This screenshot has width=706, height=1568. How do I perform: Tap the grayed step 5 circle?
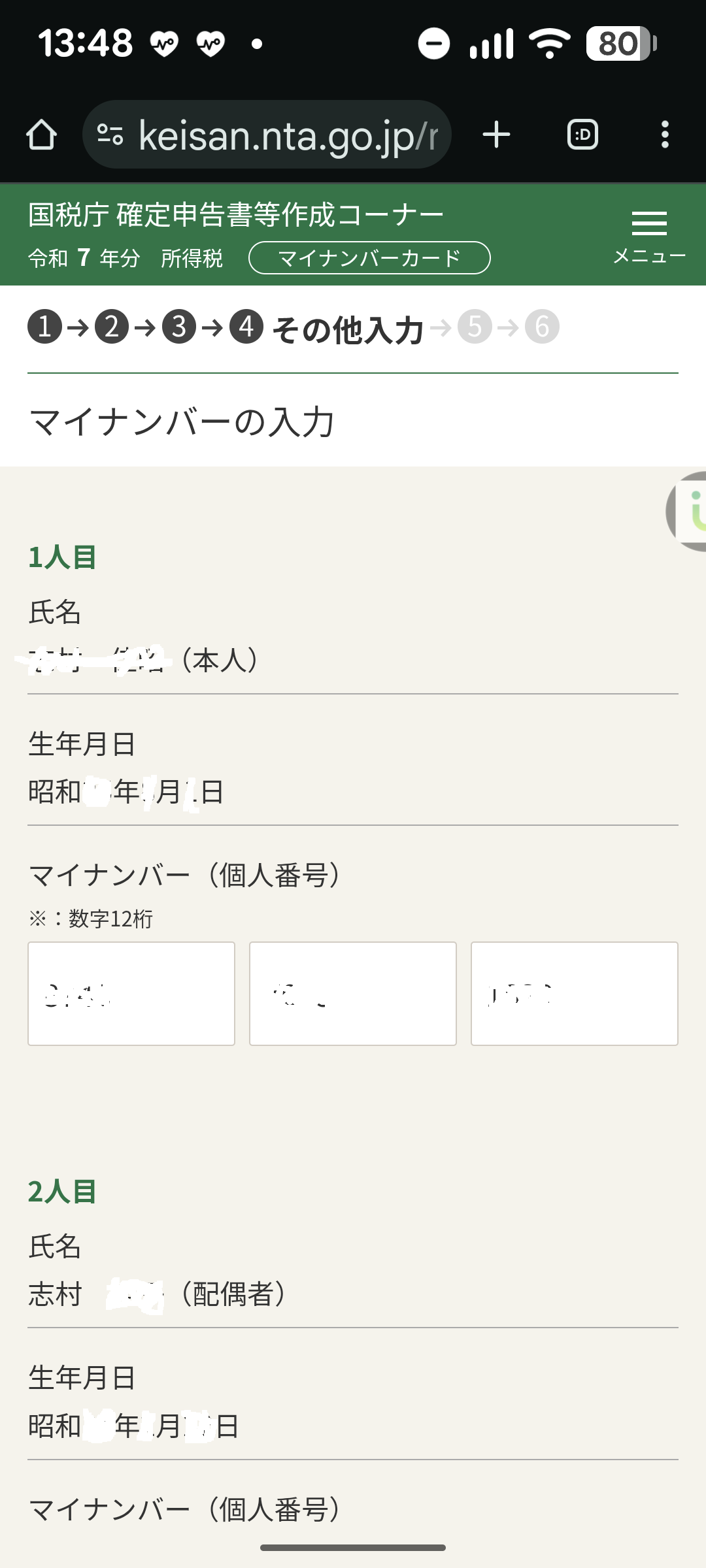click(x=475, y=327)
